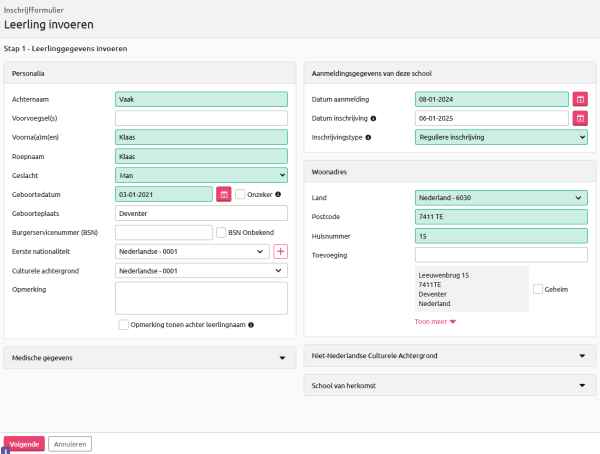The height and width of the screenshot is (454, 600).
Task: Tick Opmerking tonen achter leerlingnaam checkbox
Action: tap(123, 325)
